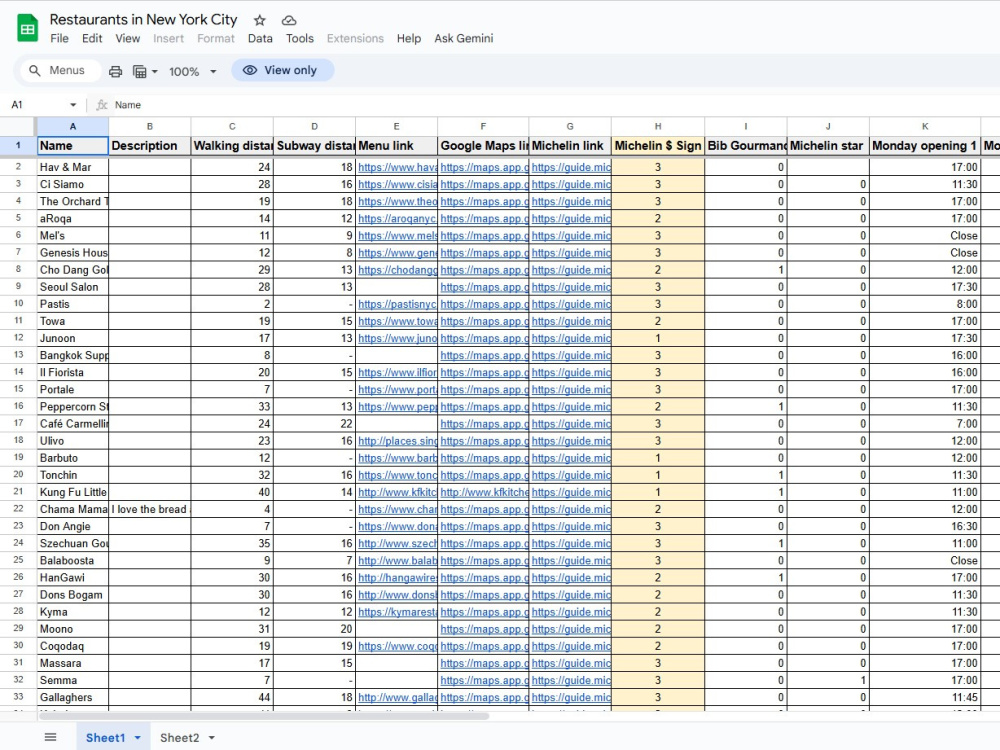
Task: Open the Ask Gemini menu
Action: (464, 38)
